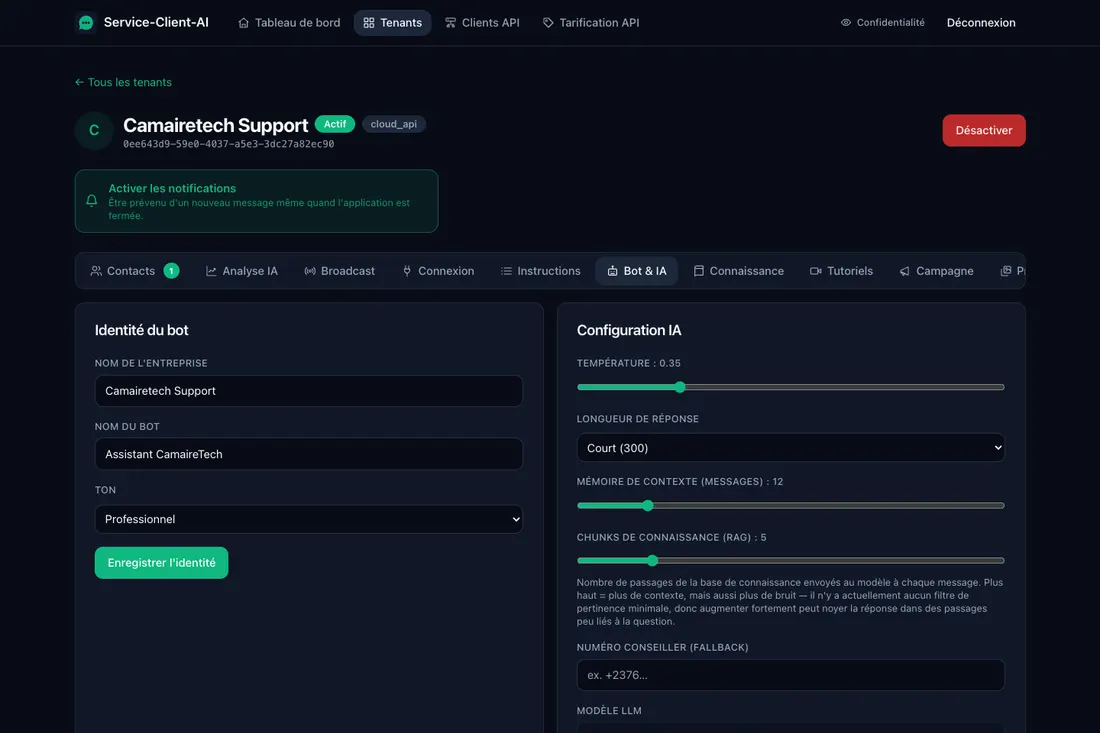Click the Nom de l'entreprise input field

(x=309, y=391)
